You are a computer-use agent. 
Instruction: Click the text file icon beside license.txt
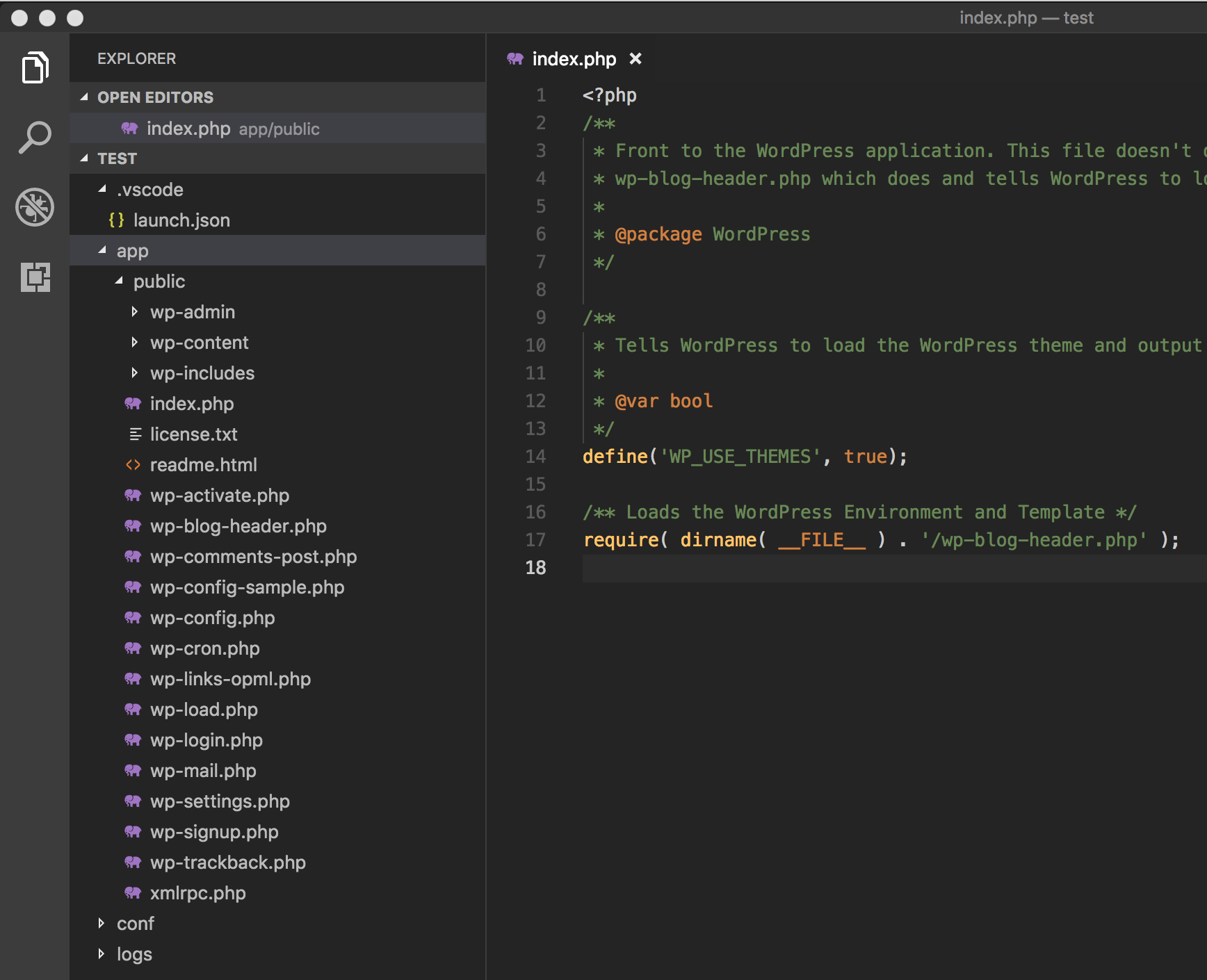[x=135, y=434]
